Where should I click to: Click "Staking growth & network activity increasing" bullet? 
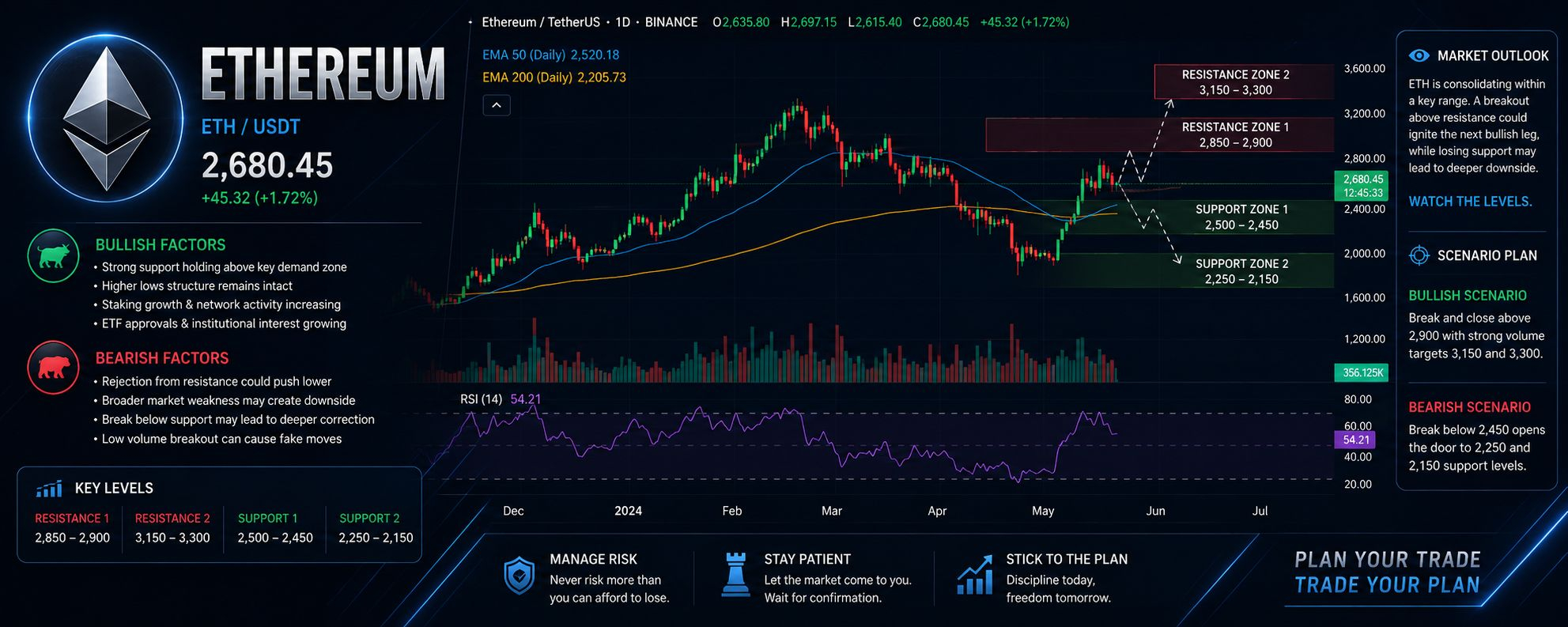tap(221, 304)
